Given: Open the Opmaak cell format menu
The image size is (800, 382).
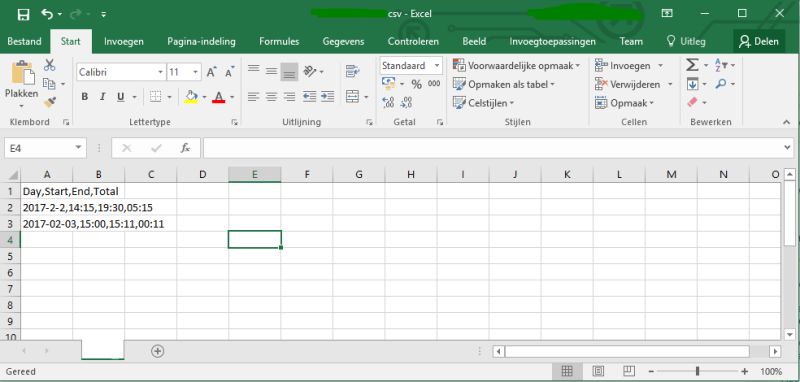Looking at the screenshot, I should (x=624, y=103).
